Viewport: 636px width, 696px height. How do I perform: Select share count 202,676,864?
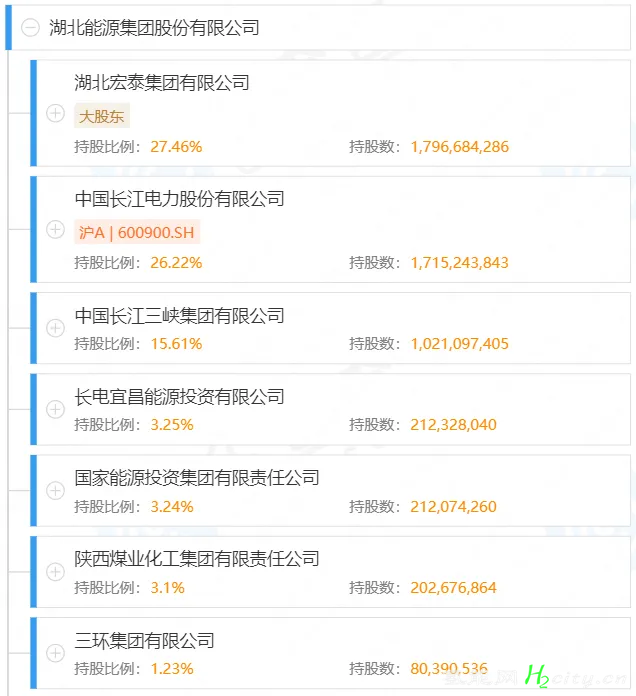click(x=453, y=588)
